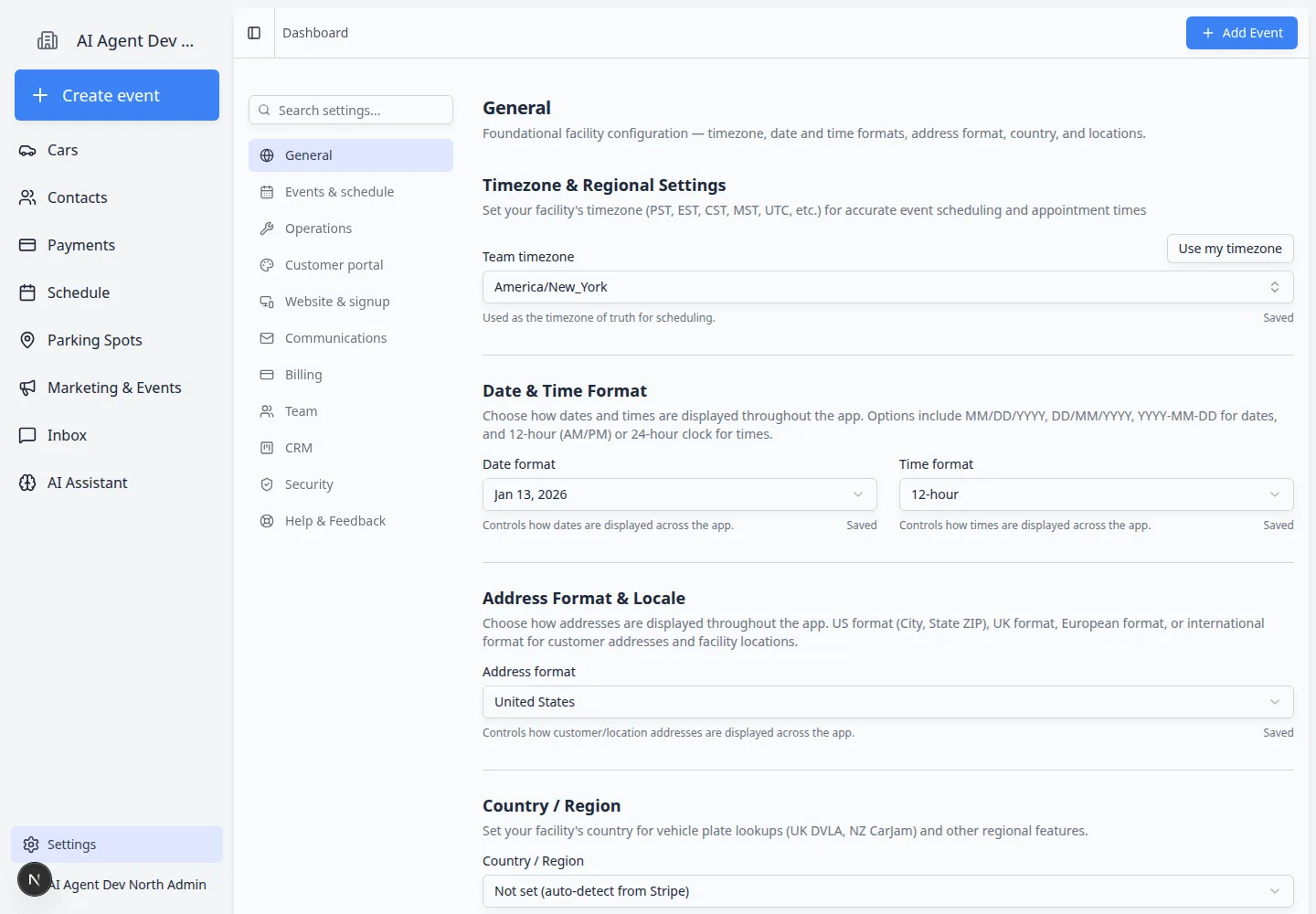The width and height of the screenshot is (1316, 914).
Task: Click the globe icon next to General
Action: pos(267,155)
